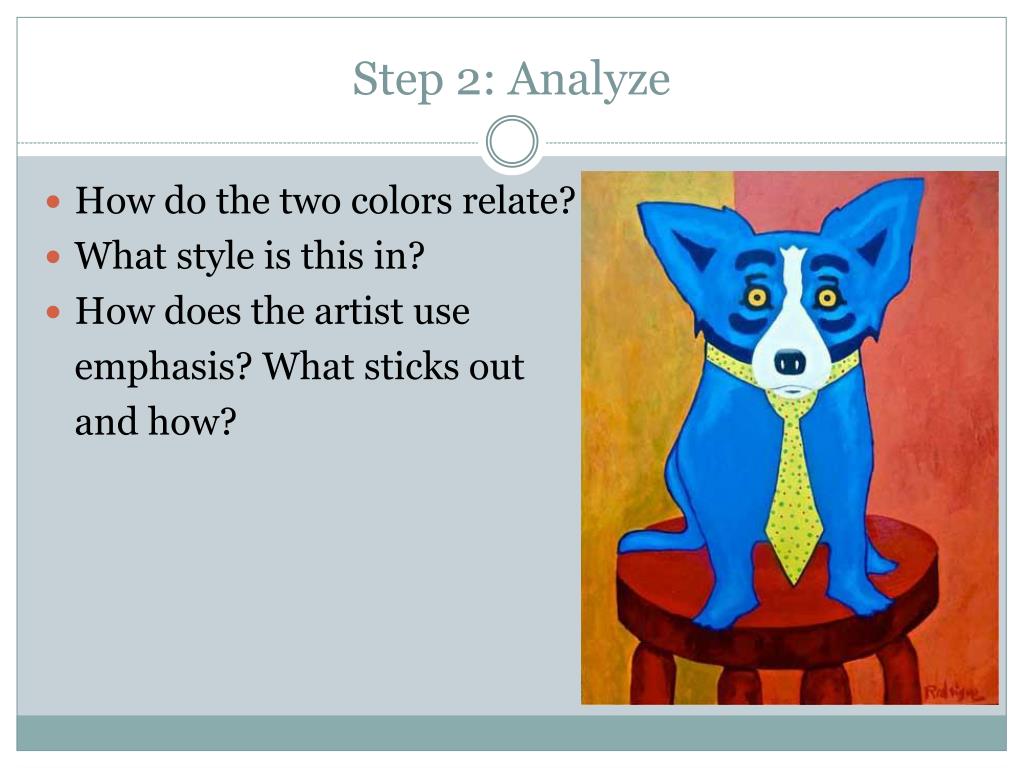Click the 'emphasis? What sticks out' text line

pyautogui.click(x=299, y=367)
